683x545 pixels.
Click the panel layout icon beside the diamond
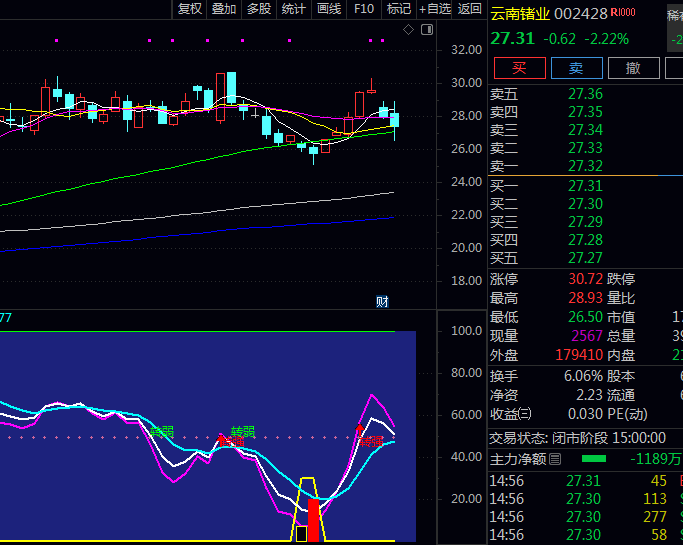click(426, 30)
